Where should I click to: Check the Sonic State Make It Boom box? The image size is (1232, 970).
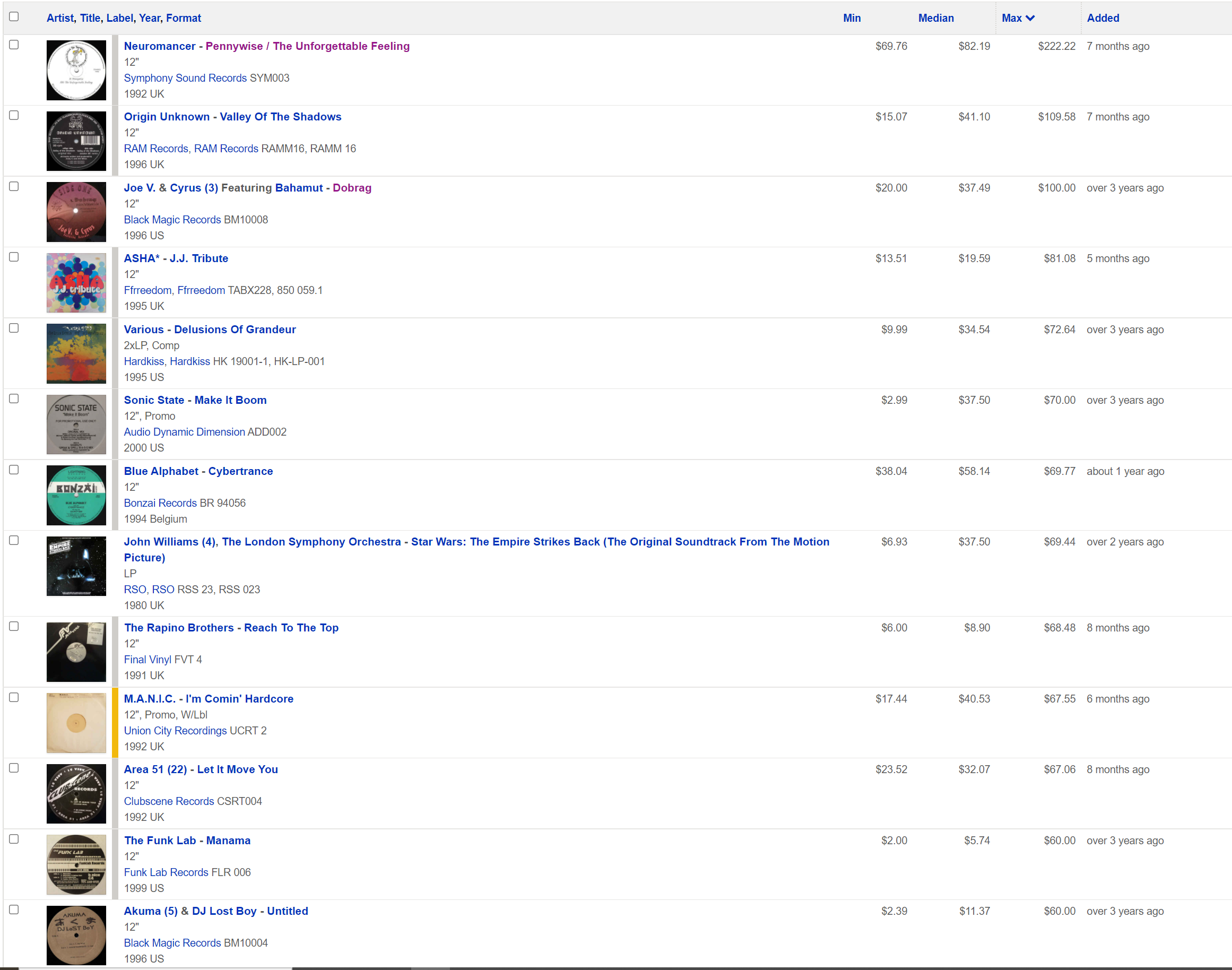(x=14, y=398)
